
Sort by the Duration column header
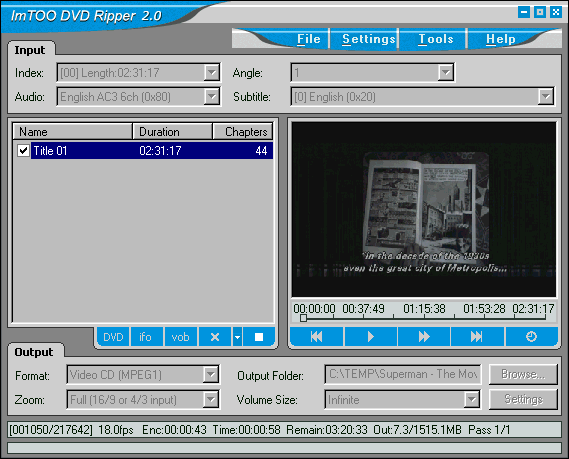(172, 131)
